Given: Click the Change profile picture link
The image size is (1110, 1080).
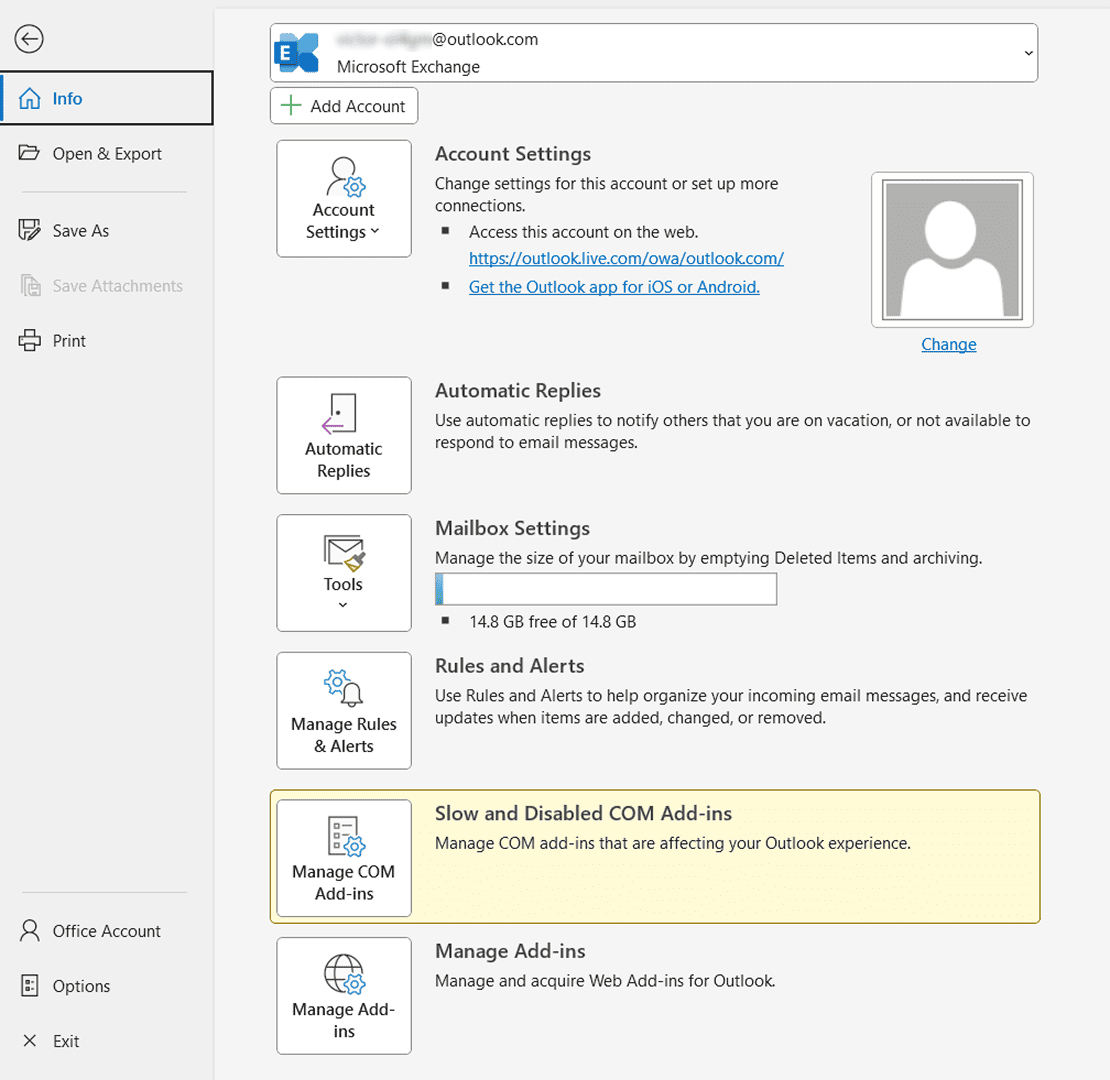Looking at the screenshot, I should pyautogui.click(x=948, y=344).
